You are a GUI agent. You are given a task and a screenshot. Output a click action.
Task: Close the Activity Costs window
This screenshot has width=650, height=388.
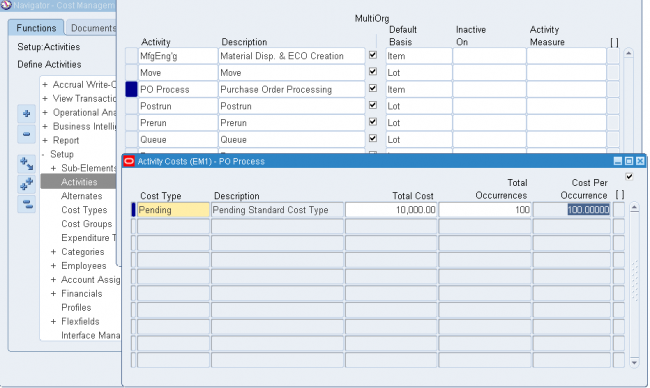640,161
